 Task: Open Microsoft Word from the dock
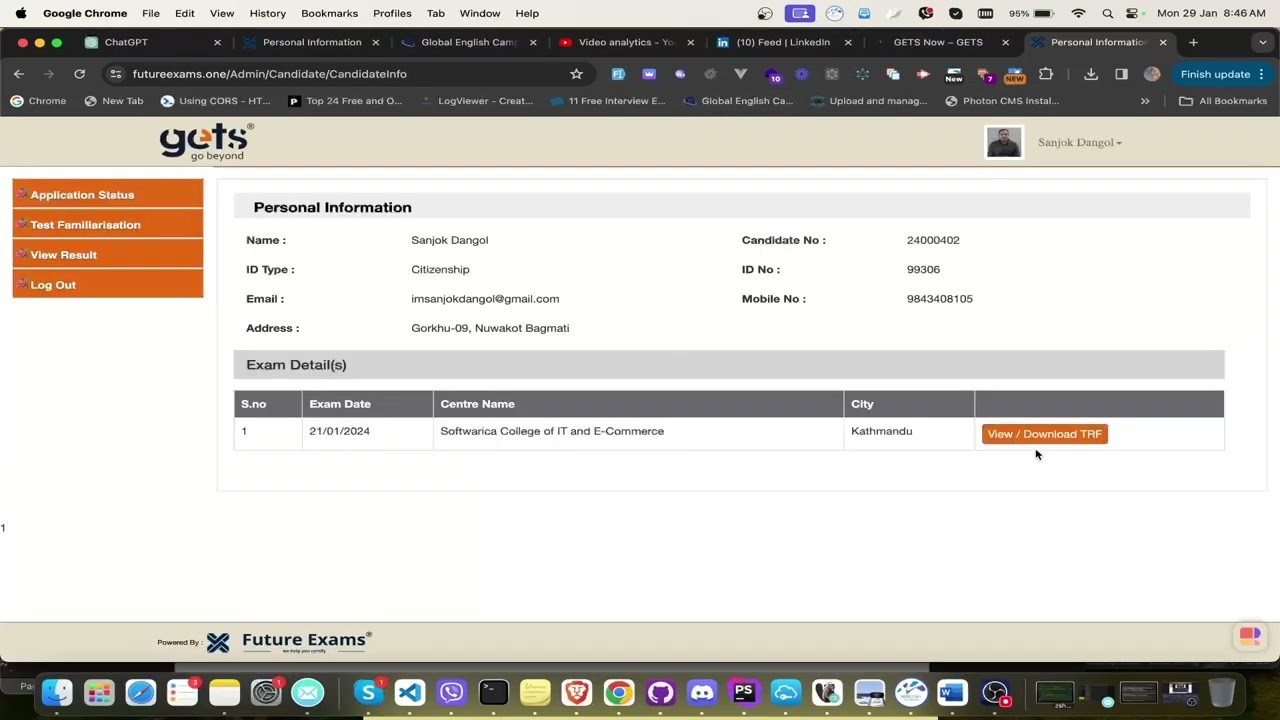952,692
